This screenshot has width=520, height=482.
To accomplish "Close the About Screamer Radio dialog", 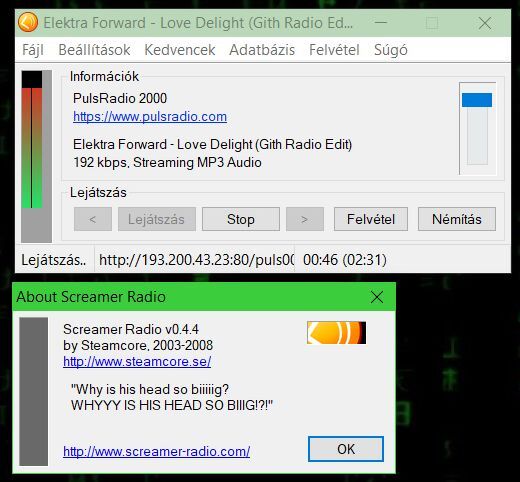I will coord(377,297).
